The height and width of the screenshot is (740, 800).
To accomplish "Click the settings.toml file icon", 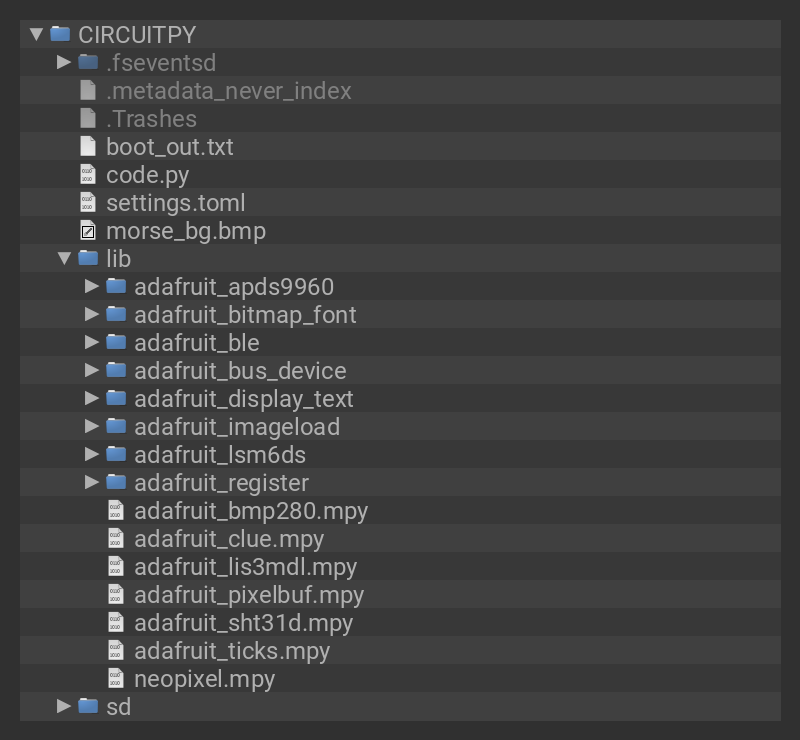I will (88, 203).
